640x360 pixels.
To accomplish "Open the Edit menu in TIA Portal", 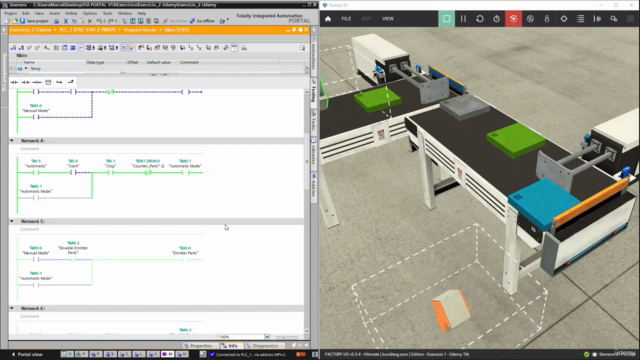I will [26, 13].
